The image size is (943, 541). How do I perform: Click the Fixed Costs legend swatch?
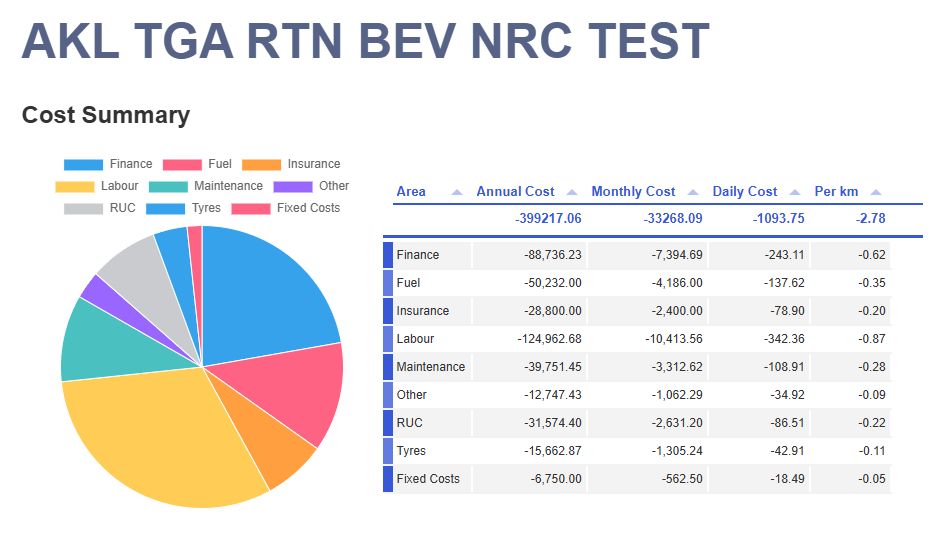[251, 208]
